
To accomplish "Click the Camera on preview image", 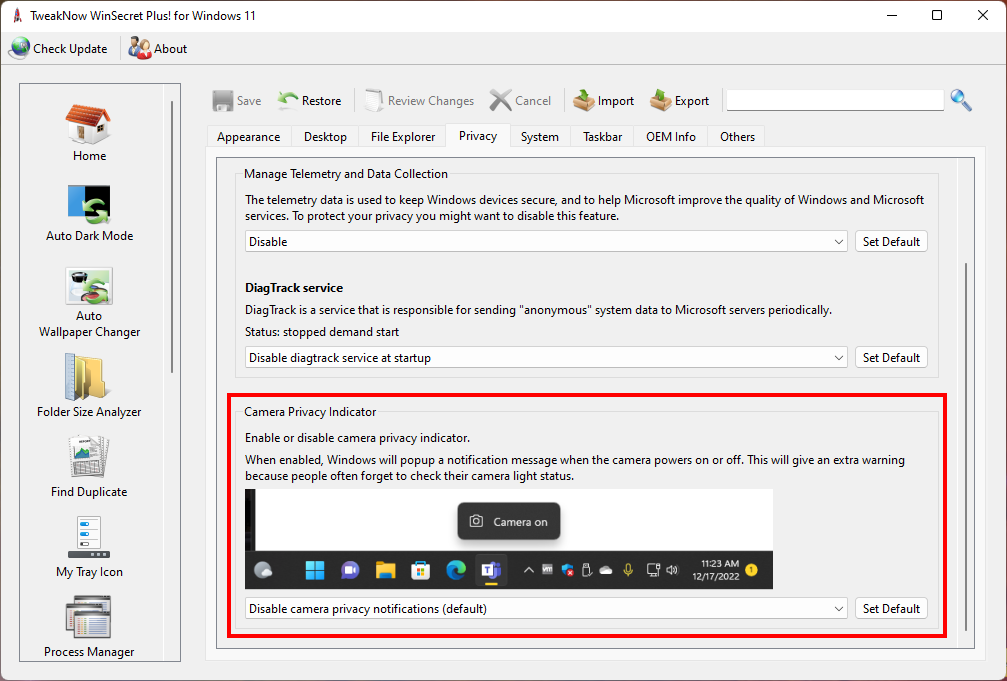I will coord(509,539).
